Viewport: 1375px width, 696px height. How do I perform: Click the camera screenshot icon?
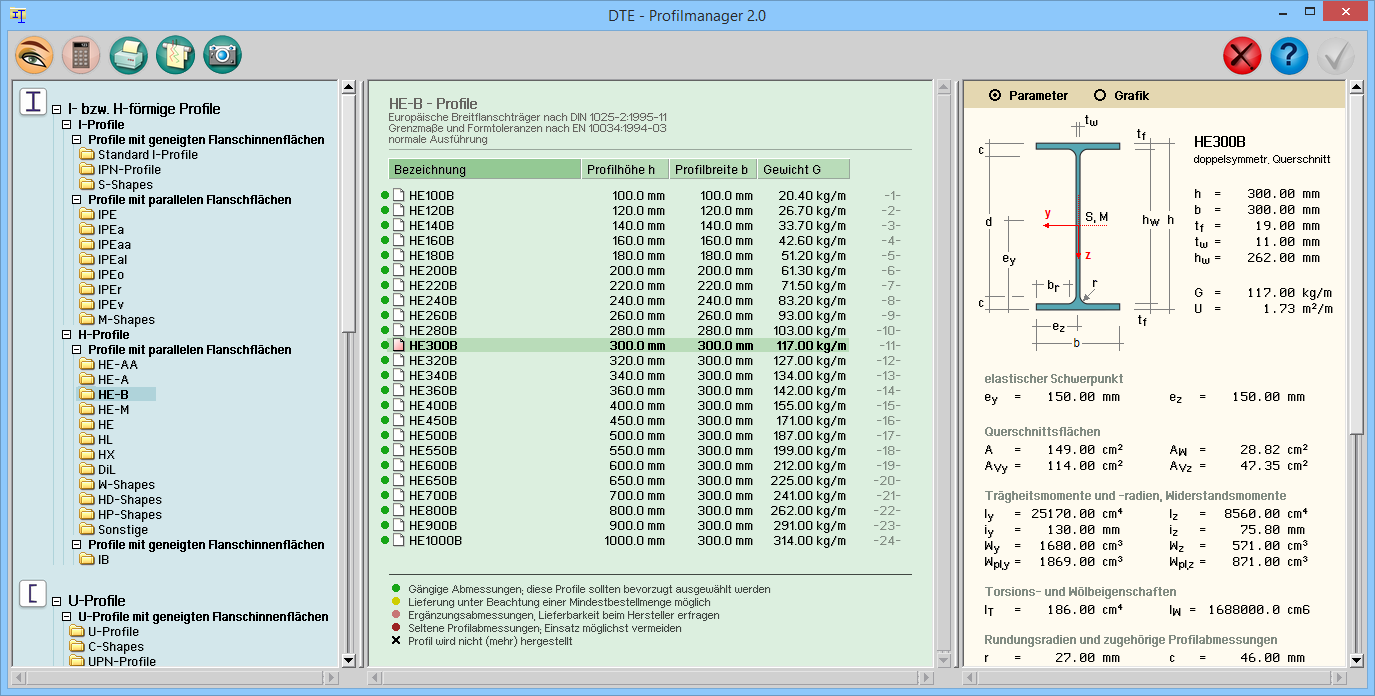(223, 55)
